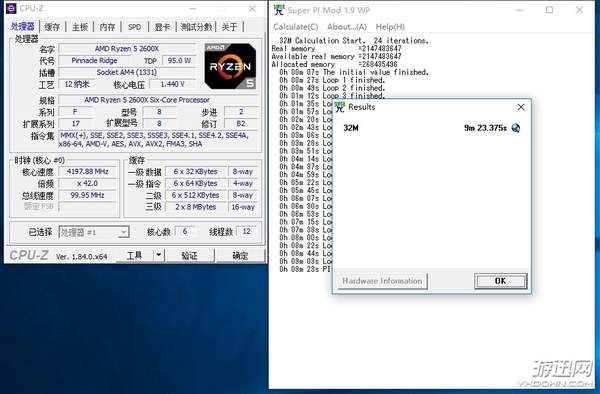Click the initial value finished log line
600x394 pixels.
click(x=354, y=72)
